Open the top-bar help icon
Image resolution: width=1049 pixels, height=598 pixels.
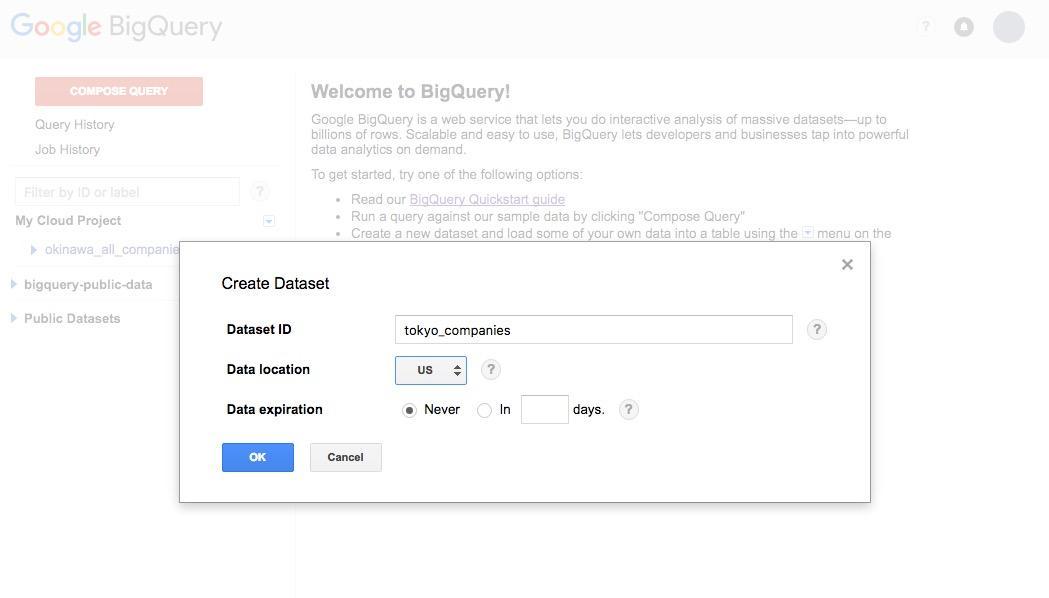(x=926, y=27)
